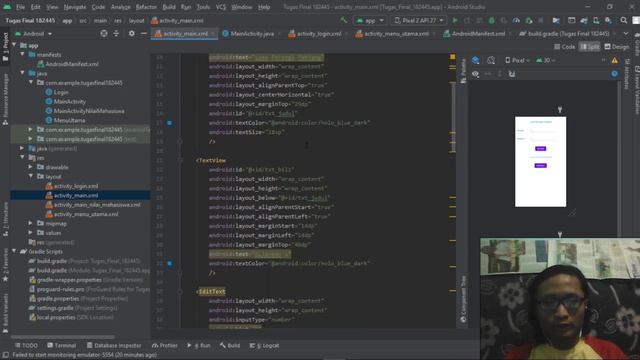Toggle the Project tool window sidebar button
The image size is (640, 360).
click(5, 47)
